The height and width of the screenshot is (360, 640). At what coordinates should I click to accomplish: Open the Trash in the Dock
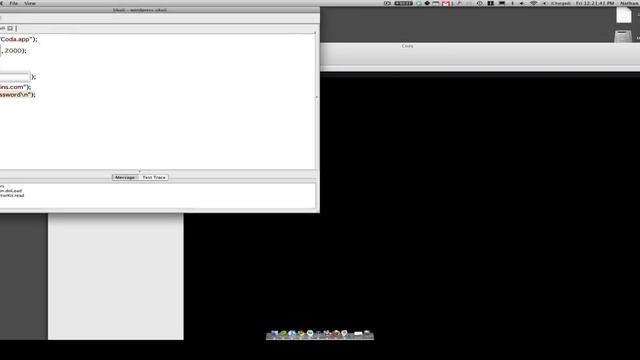(x=367, y=334)
